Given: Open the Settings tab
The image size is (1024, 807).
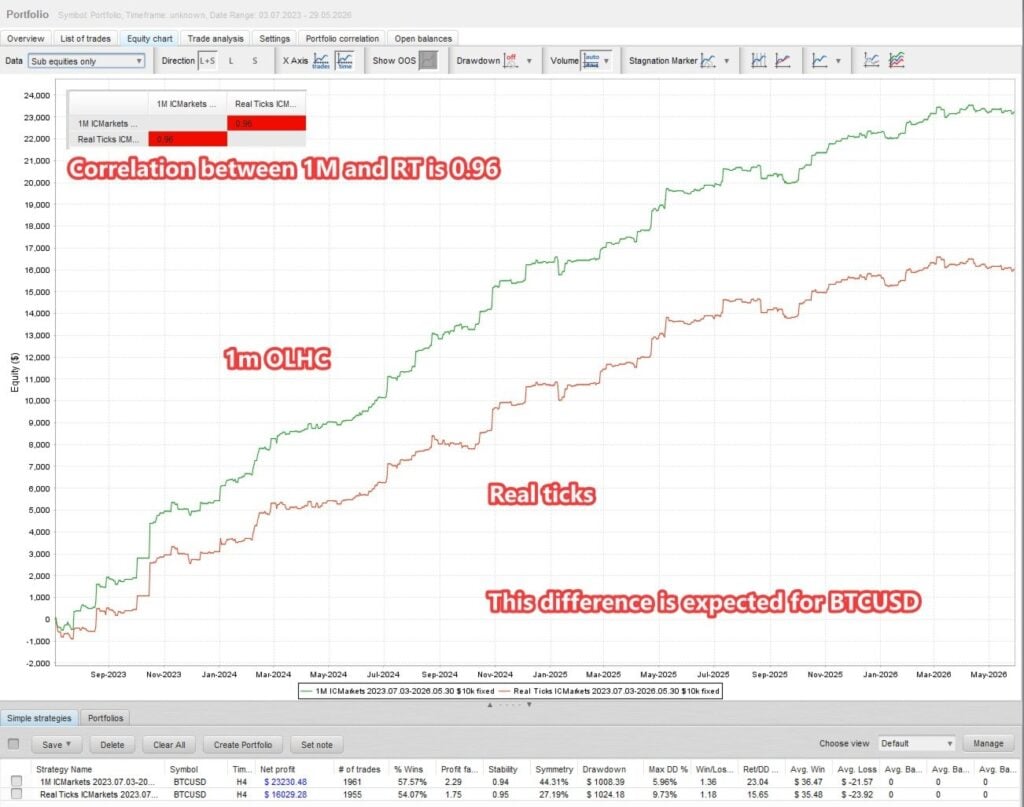Looking at the screenshot, I should 274,39.
